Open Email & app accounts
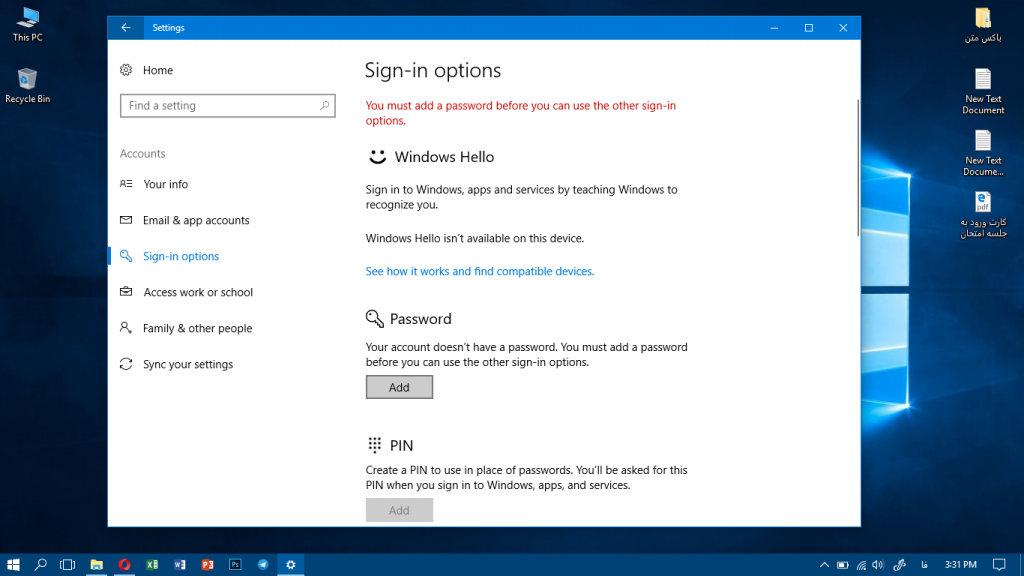This screenshot has height=576, width=1024. pos(196,220)
